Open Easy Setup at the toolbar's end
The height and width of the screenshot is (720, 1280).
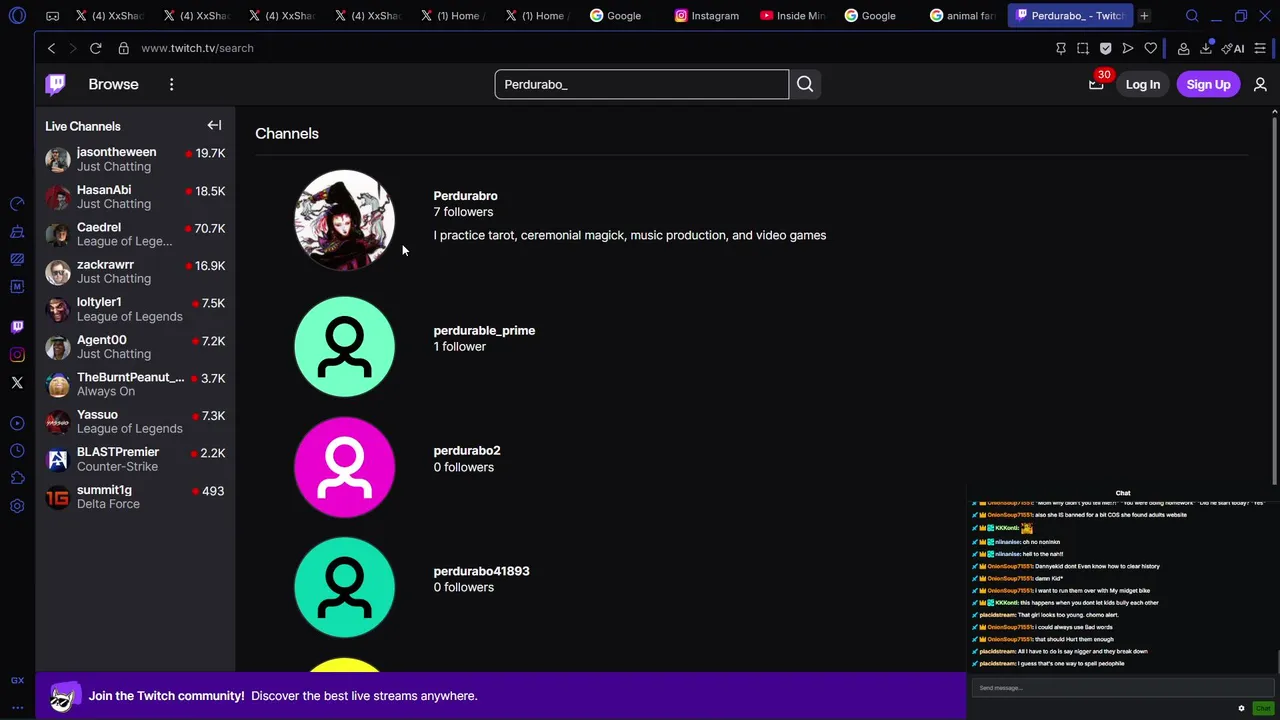pyautogui.click(x=1260, y=48)
